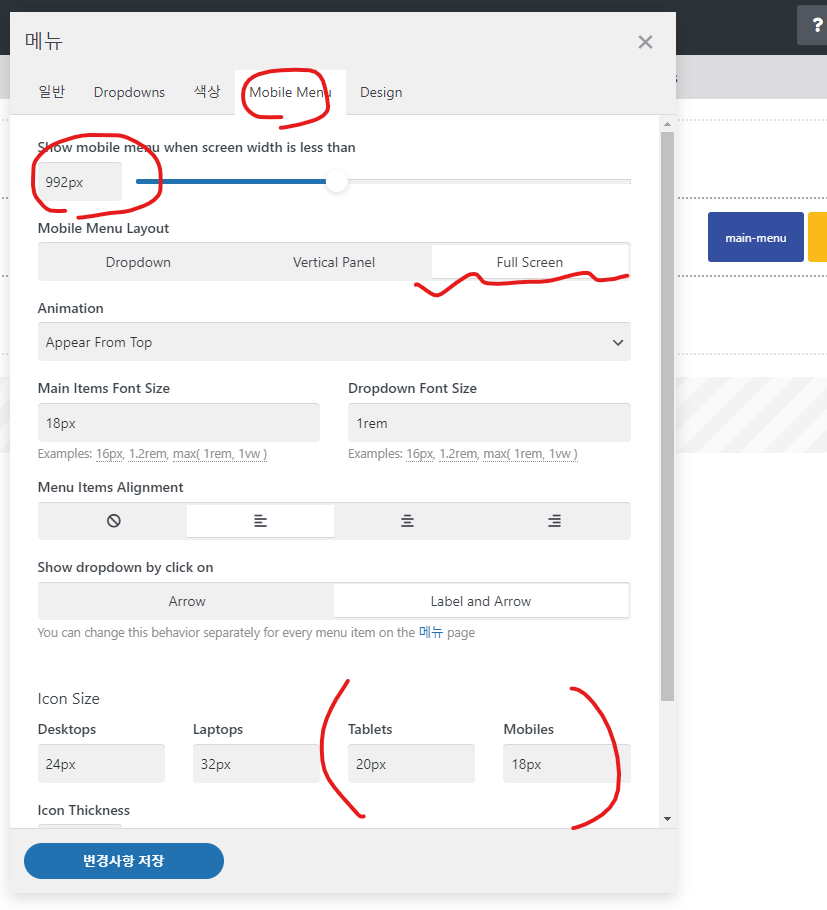Click the Animation dropdown chevron arrow

(x=617, y=342)
